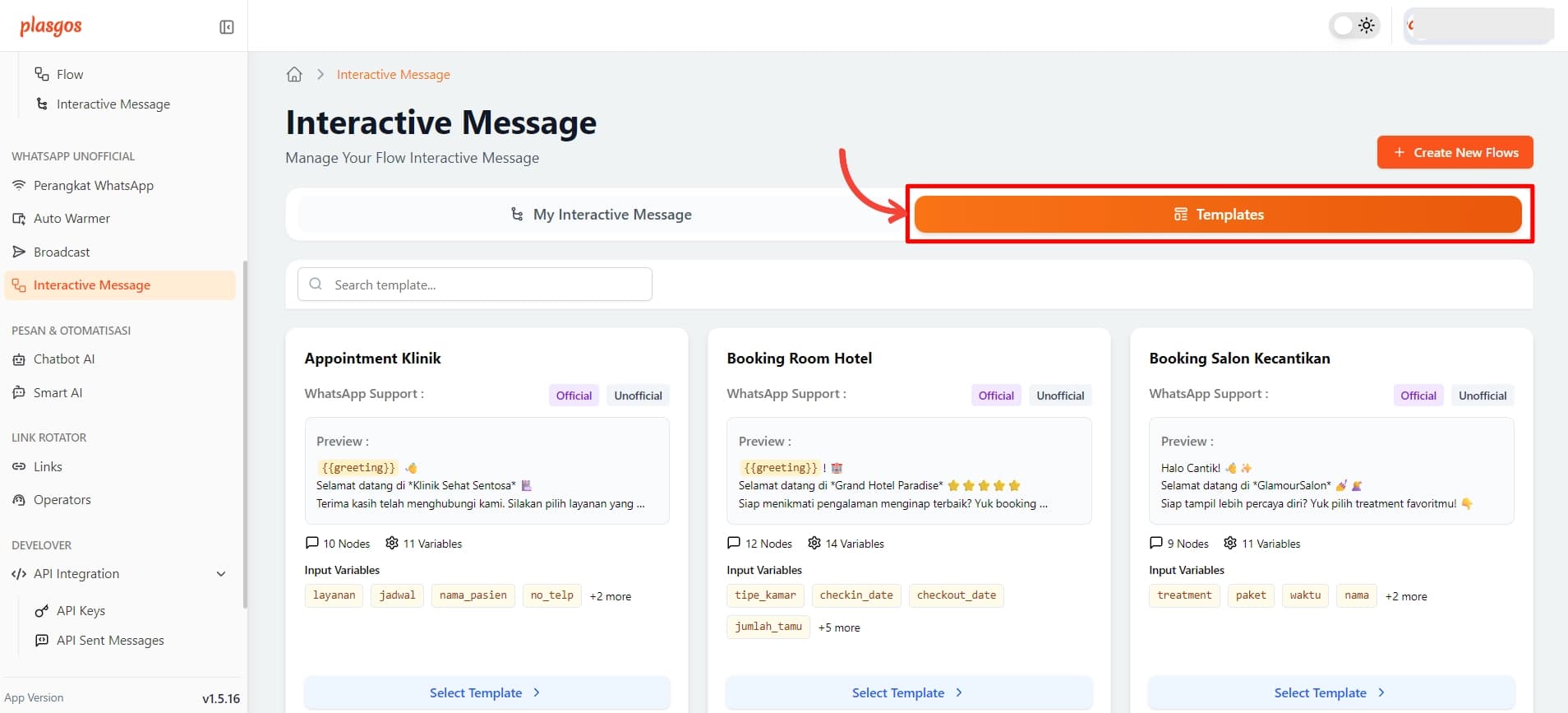
Task: Click the Broadcast send icon
Action: [x=19, y=252]
